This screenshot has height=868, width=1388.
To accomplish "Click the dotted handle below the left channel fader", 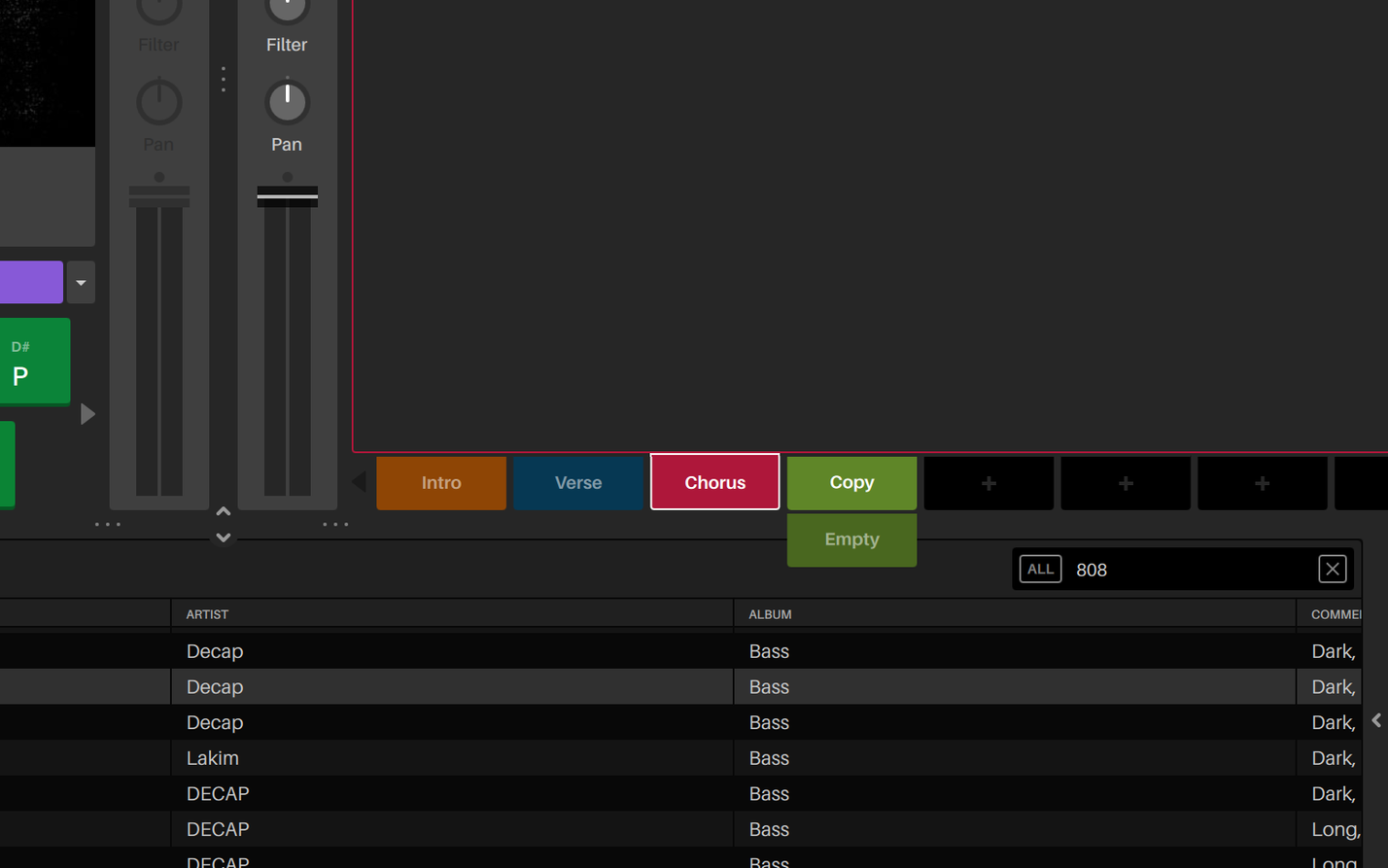I will [108, 524].
